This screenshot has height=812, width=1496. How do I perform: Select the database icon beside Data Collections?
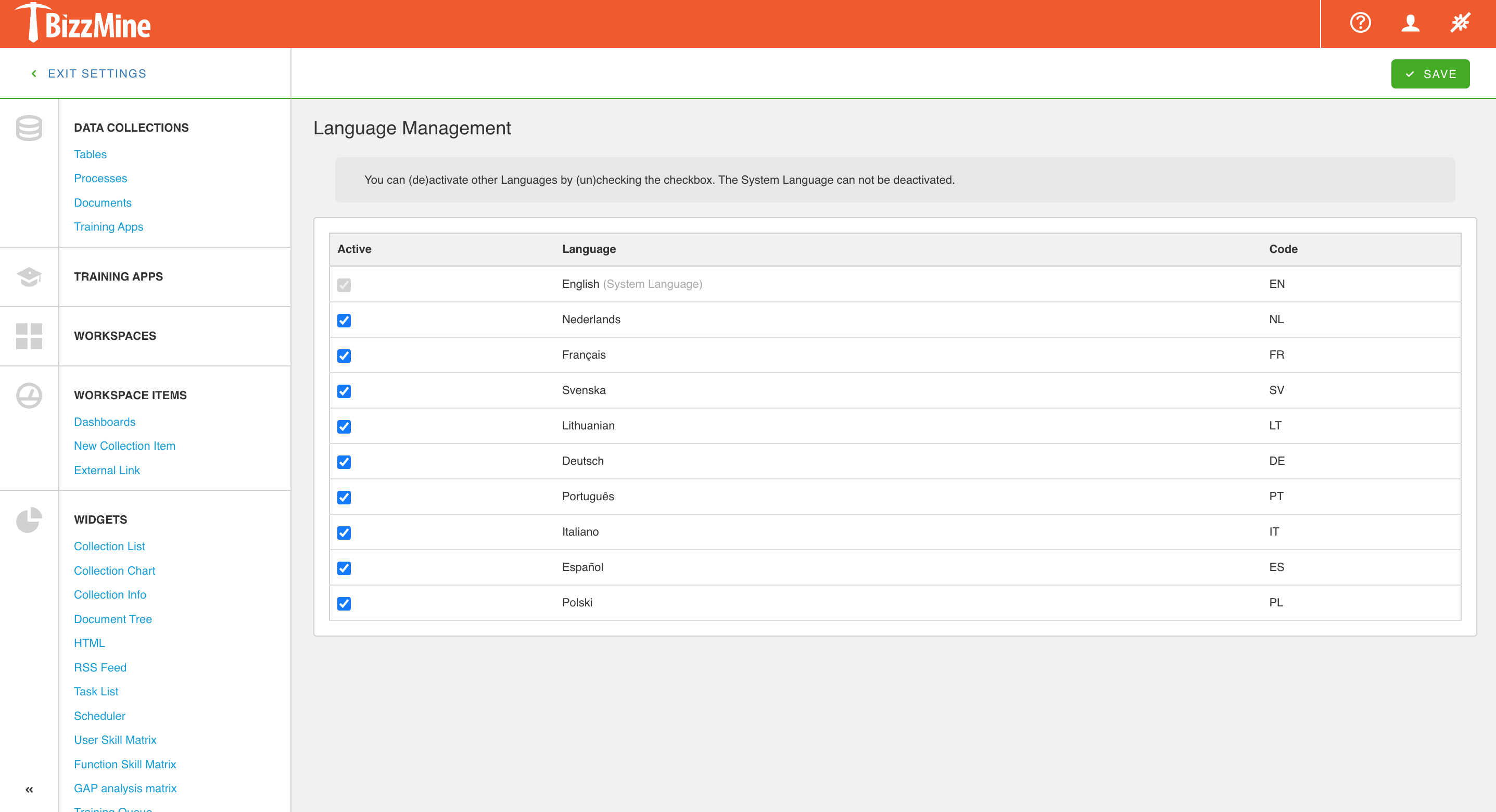[x=29, y=128]
